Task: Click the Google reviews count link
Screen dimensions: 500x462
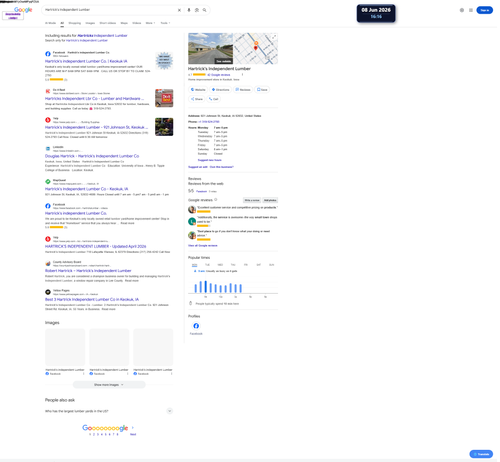Action: point(219,75)
